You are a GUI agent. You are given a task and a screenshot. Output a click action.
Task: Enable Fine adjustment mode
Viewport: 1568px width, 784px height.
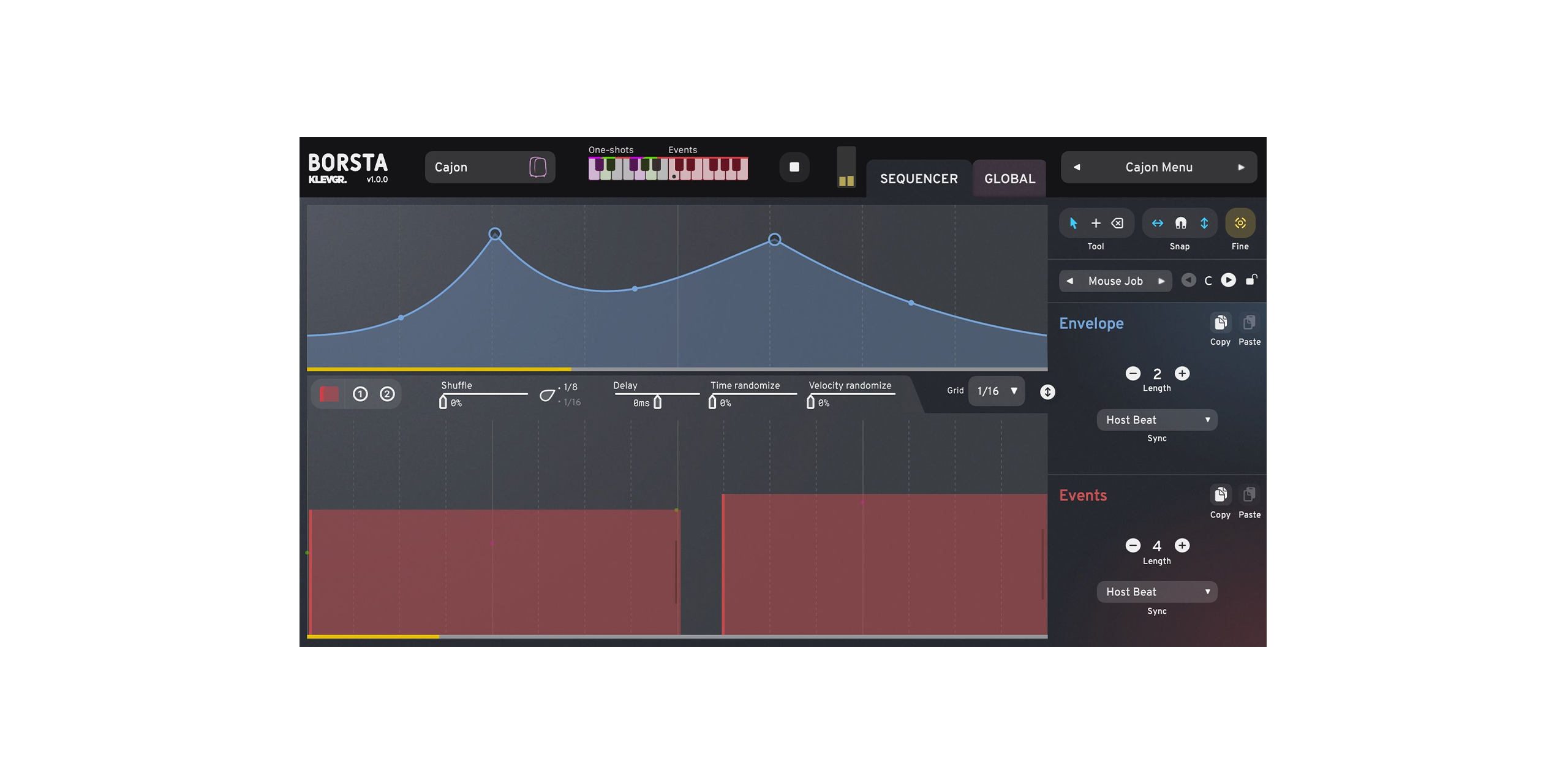(1240, 223)
